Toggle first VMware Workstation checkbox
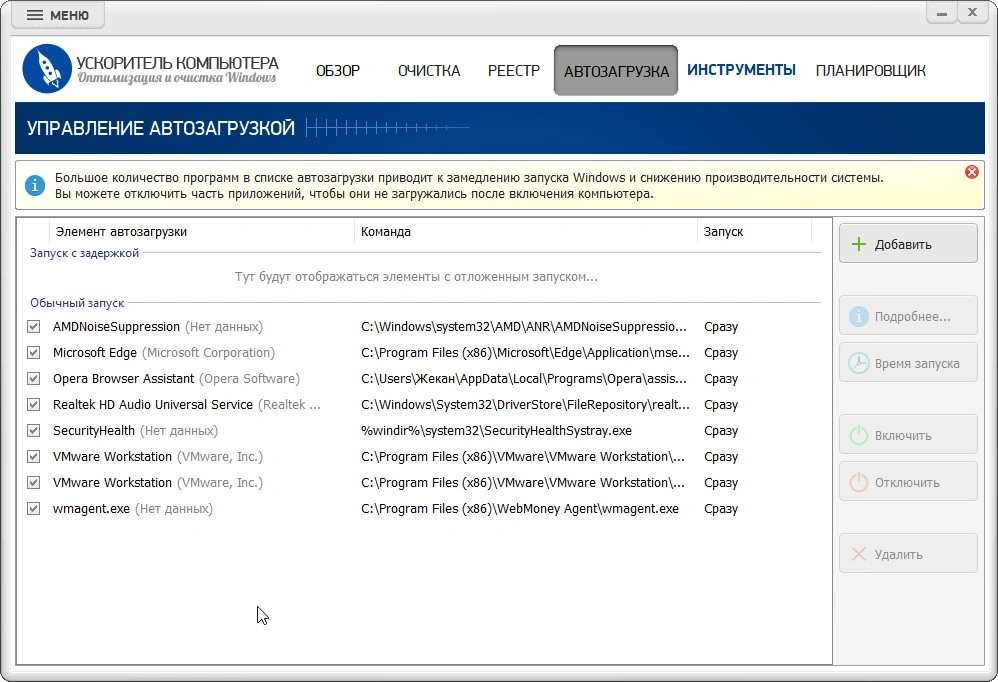Image resolution: width=998 pixels, height=682 pixels. pos(34,457)
